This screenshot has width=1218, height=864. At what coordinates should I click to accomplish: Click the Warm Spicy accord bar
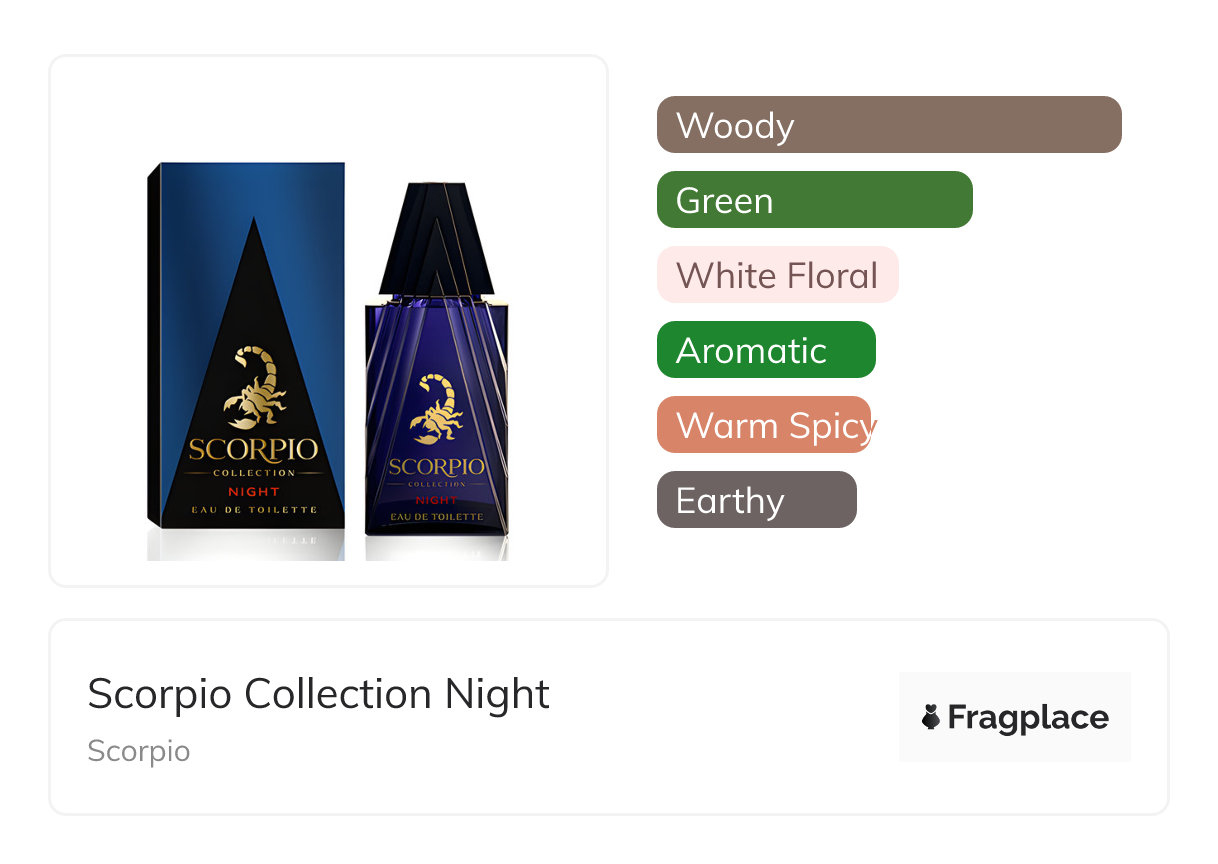765,425
